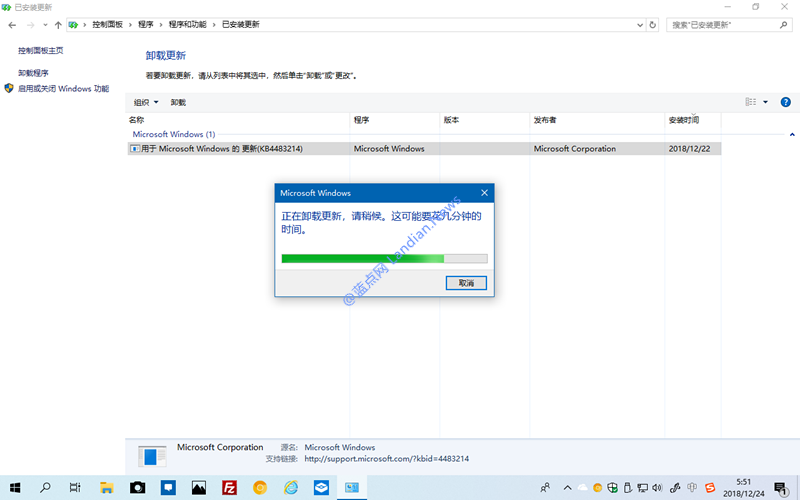This screenshot has height=500, width=800.
Task: Click the update thumbnail in details pane
Action: click(152, 456)
